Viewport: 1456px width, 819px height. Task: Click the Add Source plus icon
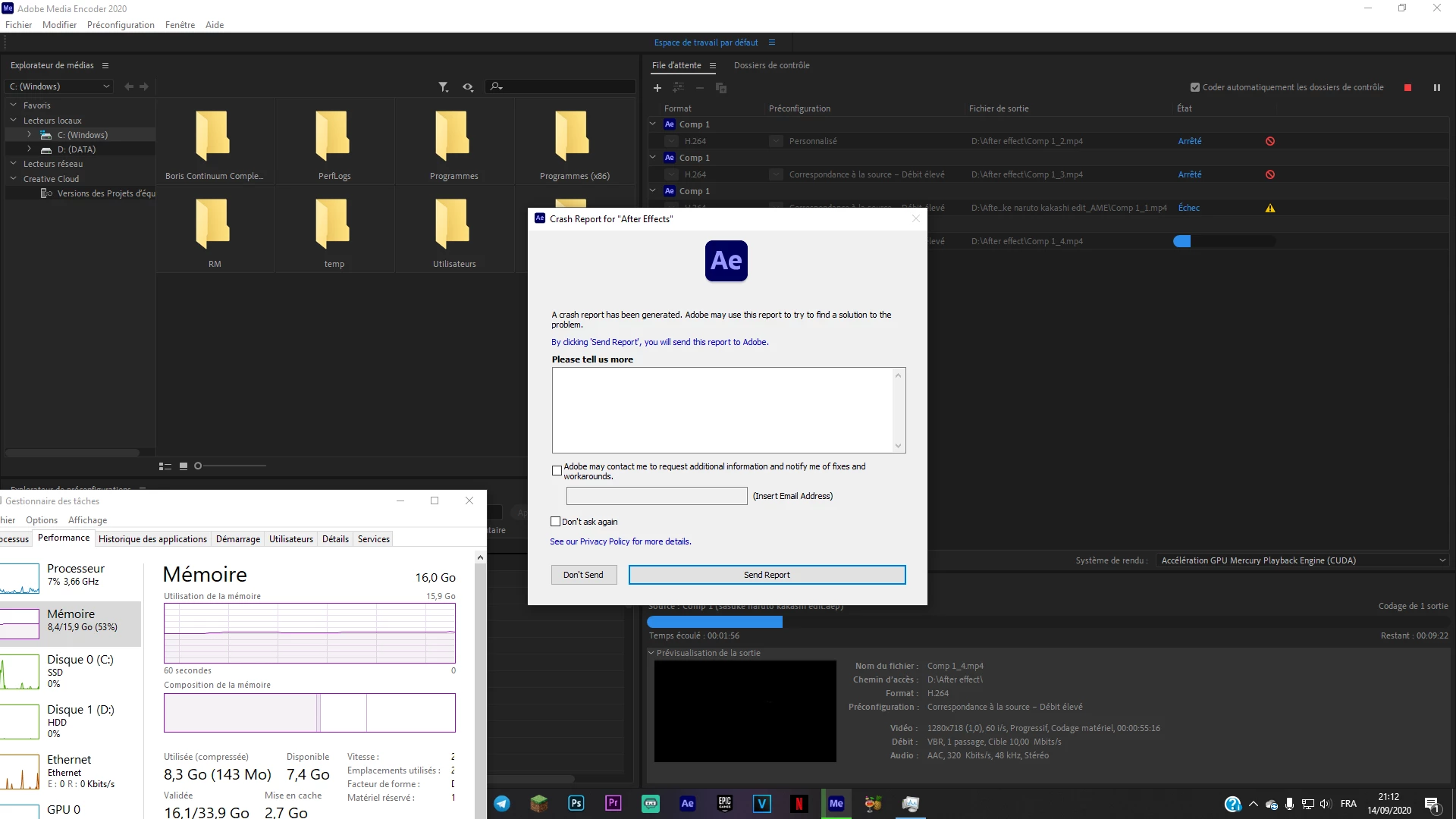pyautogui.click(x=657, y=88)
